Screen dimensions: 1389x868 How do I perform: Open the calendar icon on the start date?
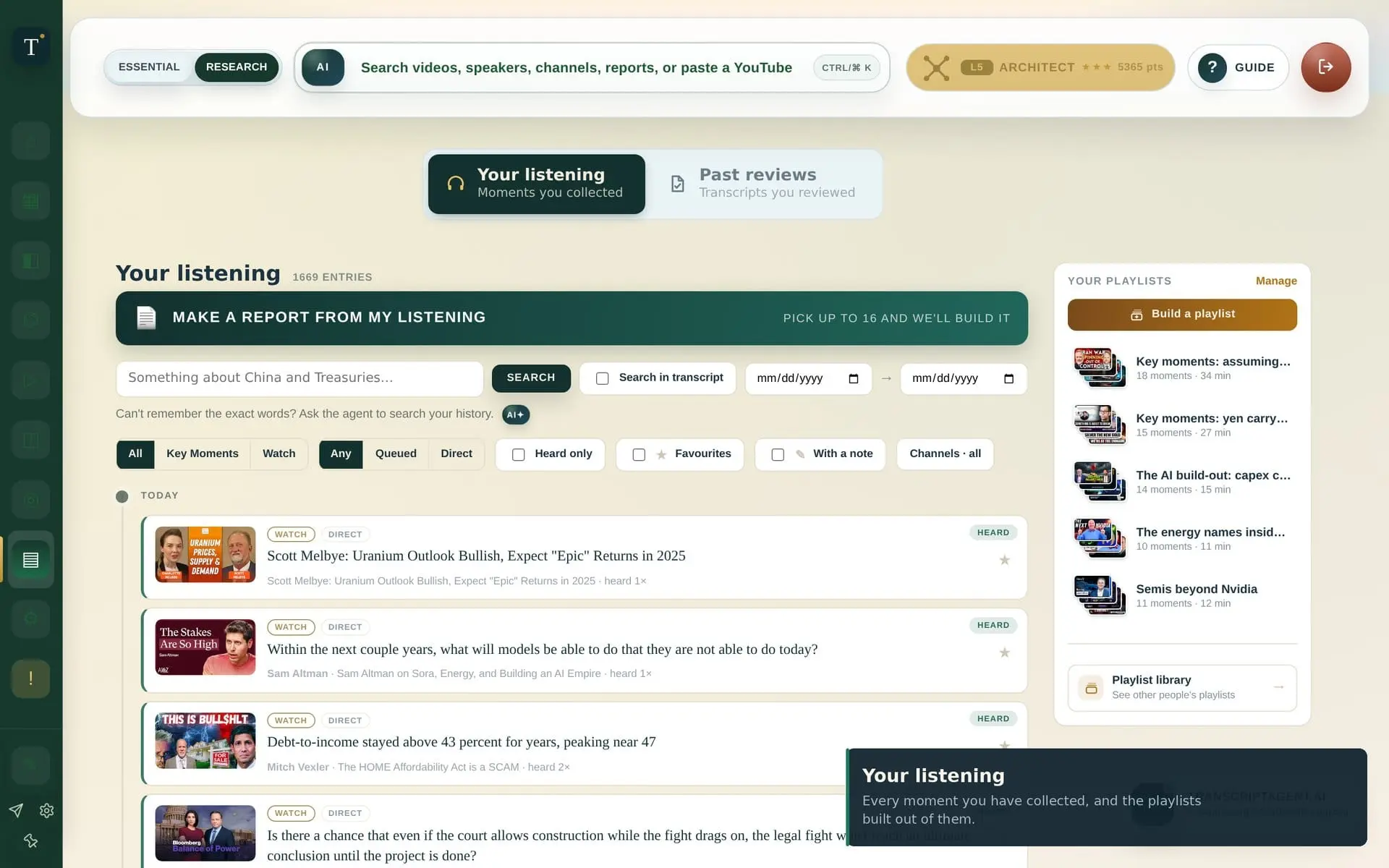tap(853, 378)
